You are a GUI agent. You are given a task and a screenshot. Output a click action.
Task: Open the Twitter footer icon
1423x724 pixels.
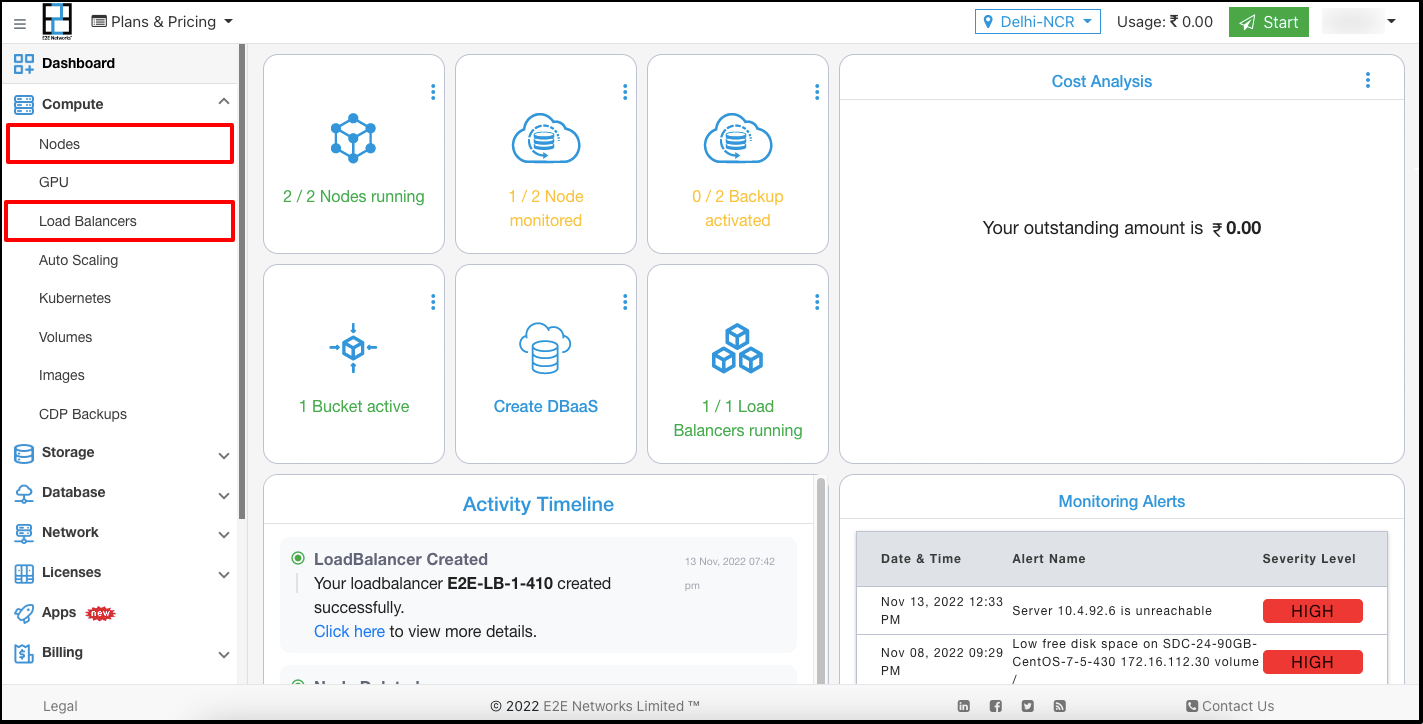1027,706
